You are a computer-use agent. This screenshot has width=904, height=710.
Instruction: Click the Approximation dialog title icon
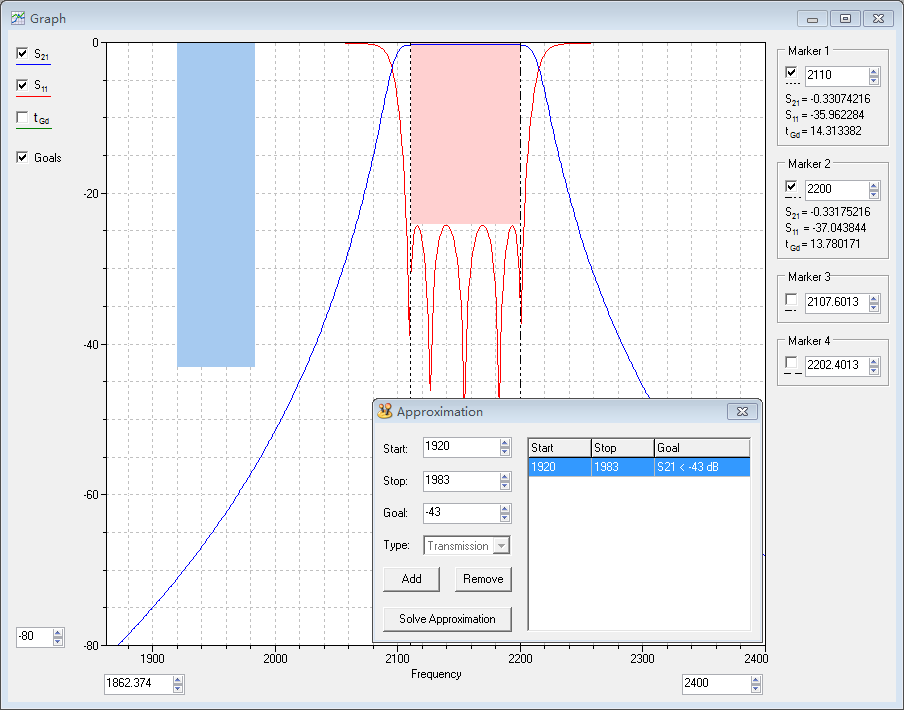(385, 411)
